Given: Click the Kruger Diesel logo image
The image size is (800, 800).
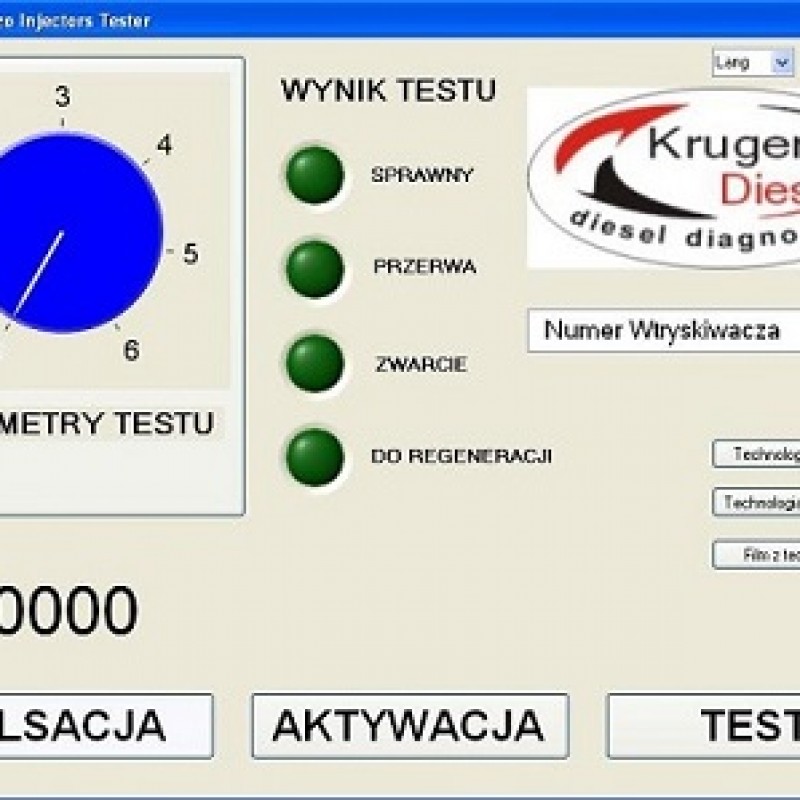Looking at the screenshot, I should 663,178.
